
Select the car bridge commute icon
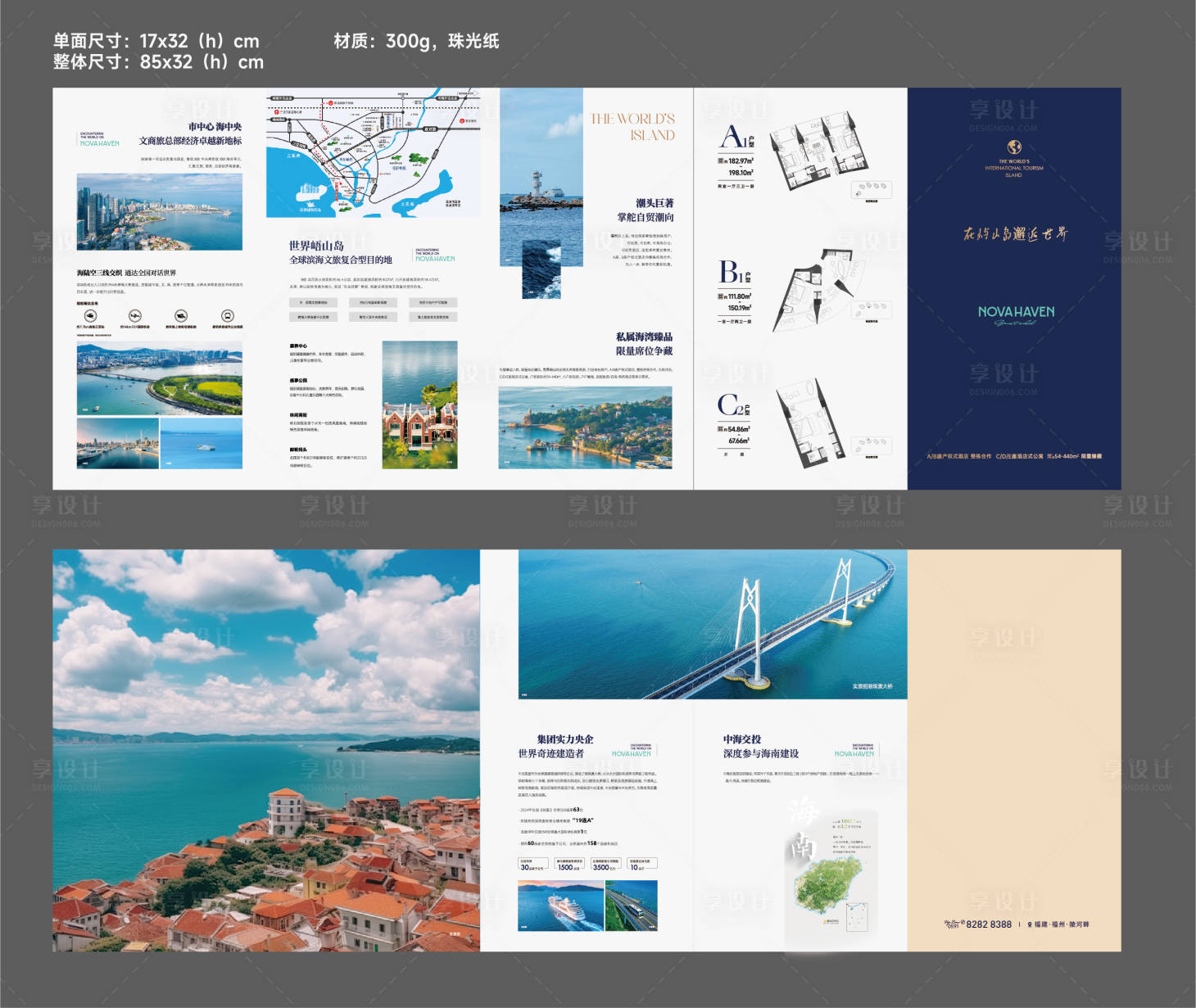[91, 315]
